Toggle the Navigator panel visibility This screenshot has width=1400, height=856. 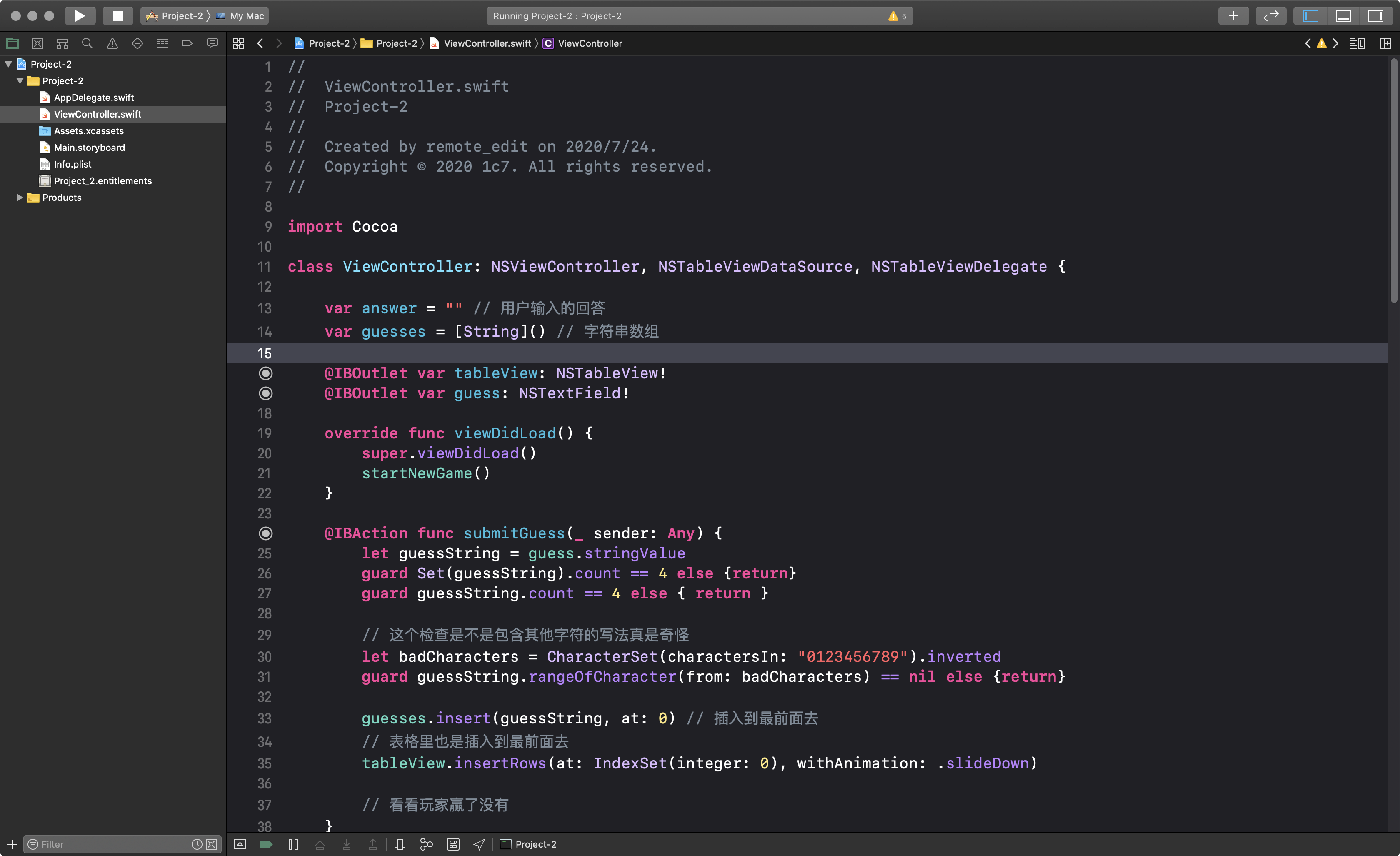(x=1311, y=16)
